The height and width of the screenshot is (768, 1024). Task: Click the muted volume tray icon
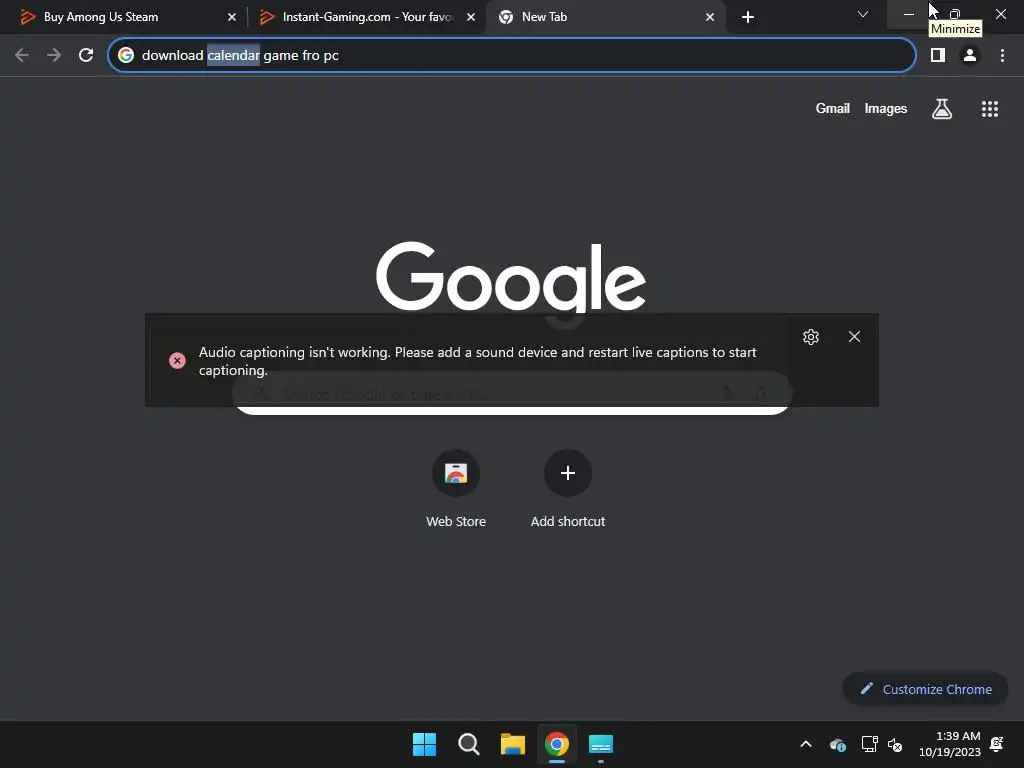(895, 744)
